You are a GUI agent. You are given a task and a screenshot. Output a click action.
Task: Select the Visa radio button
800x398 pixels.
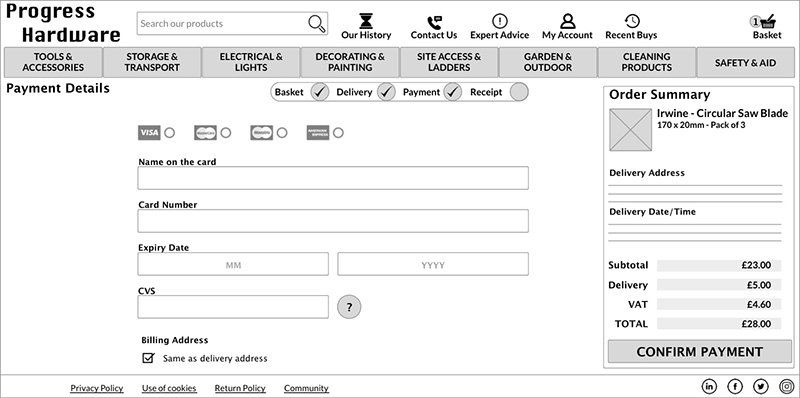(x=169, y=133)
